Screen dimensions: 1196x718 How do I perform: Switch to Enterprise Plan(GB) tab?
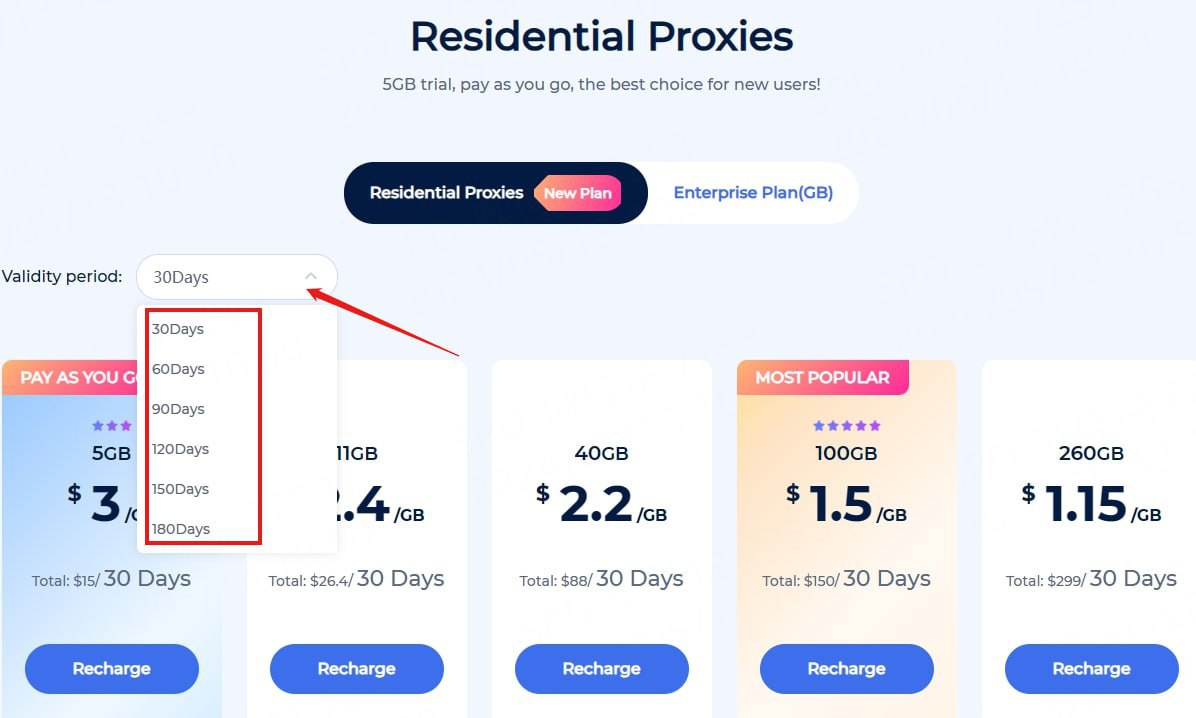(x=752, y=193)
